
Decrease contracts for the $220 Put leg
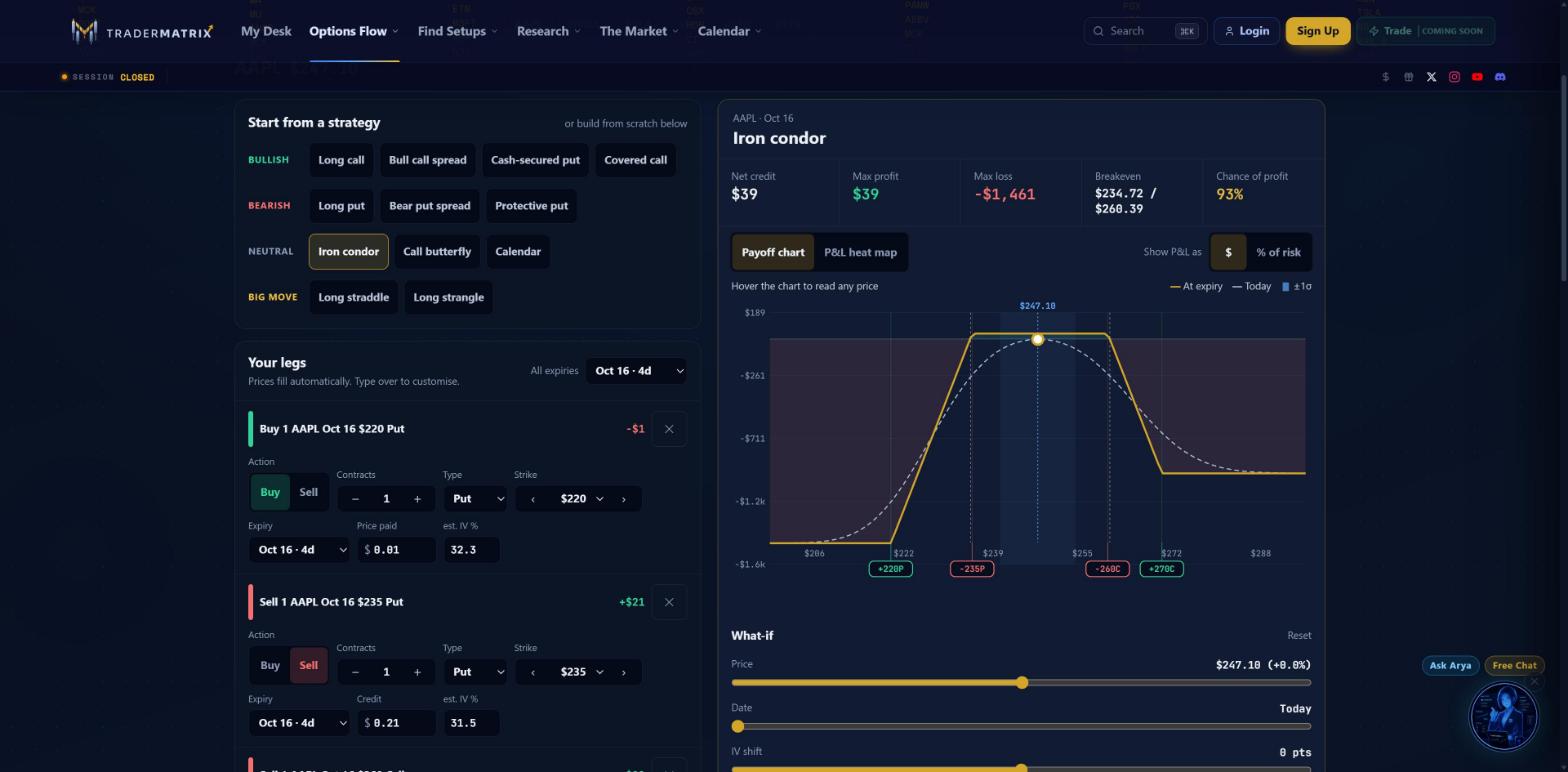(x=355, y=499)
